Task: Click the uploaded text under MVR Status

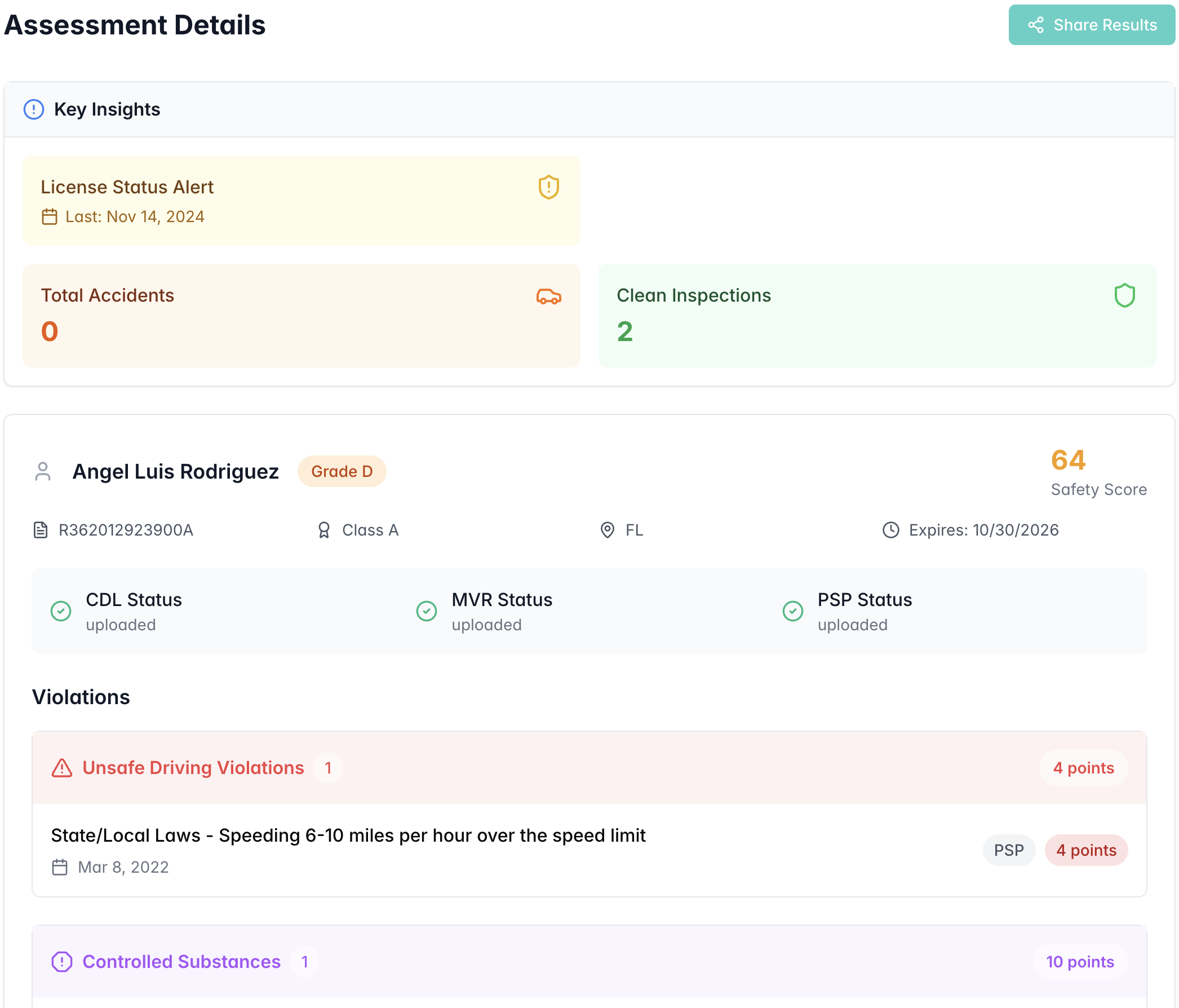Action: click(486, 625)
